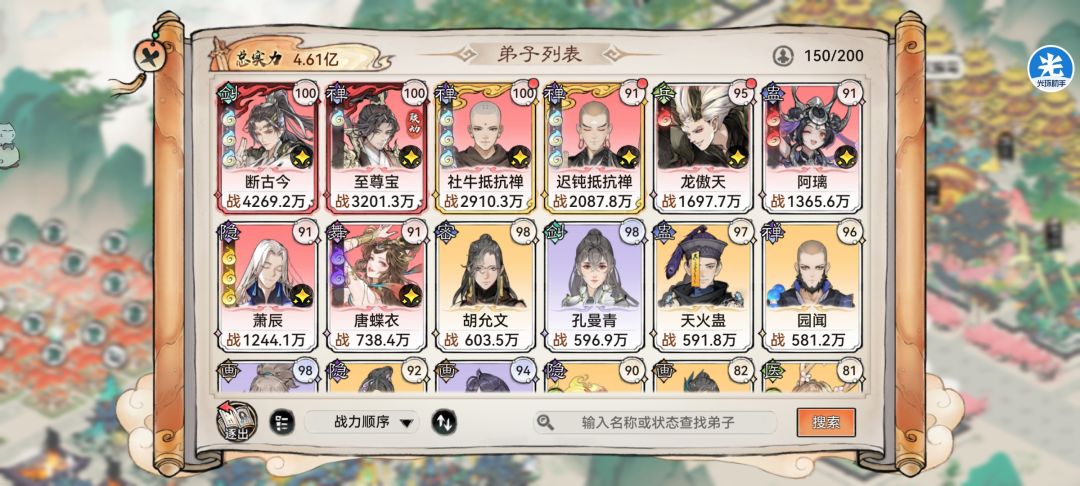Click the orange 搜索 button
The height and width of the screenshot is (486, 1080).
coord(826,423)
